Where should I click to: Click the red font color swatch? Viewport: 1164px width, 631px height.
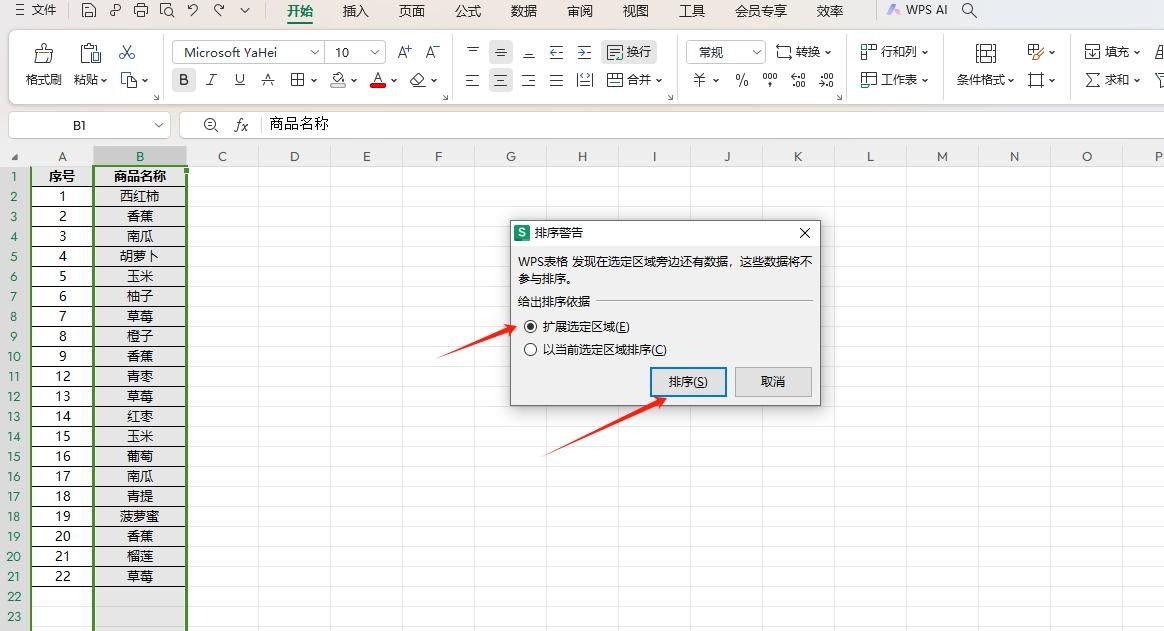point(377,80)
